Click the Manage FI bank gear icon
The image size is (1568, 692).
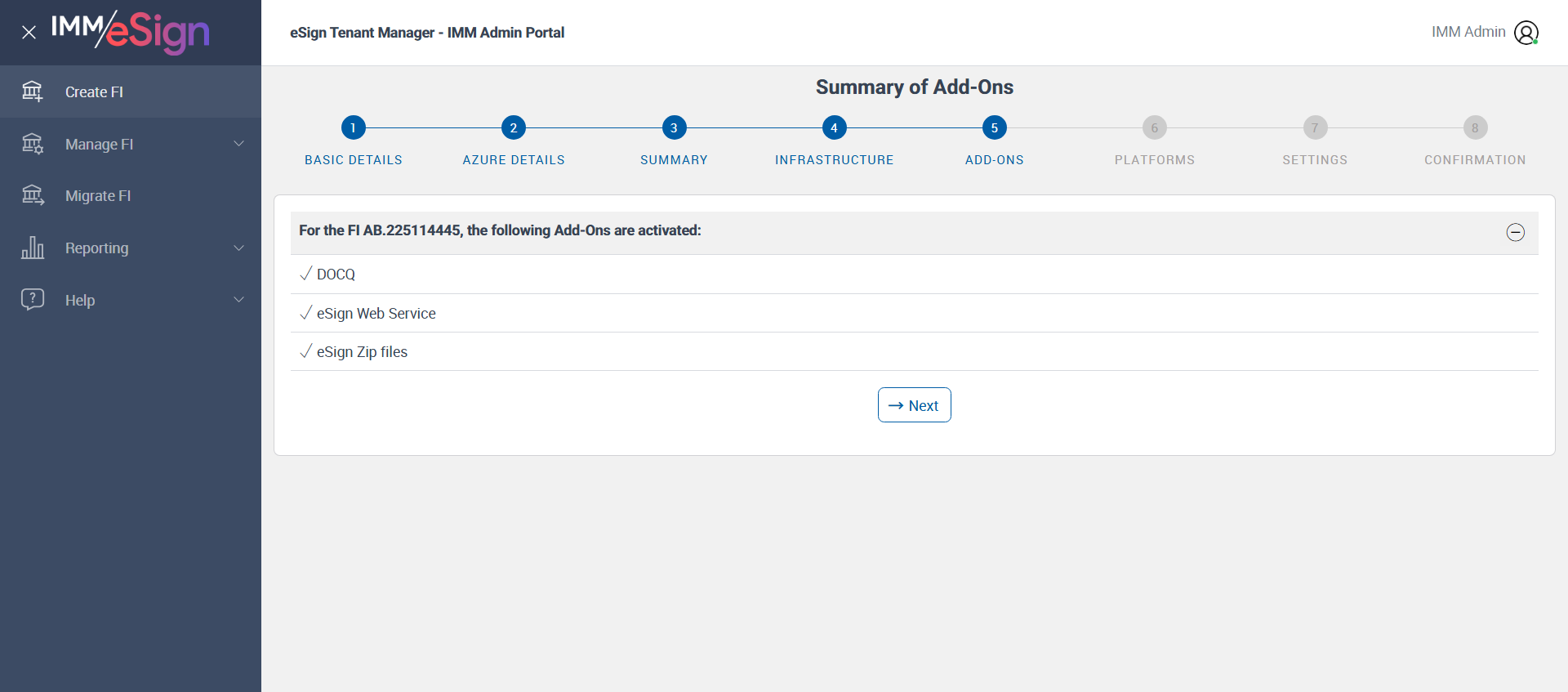click(x=33, y=144)
